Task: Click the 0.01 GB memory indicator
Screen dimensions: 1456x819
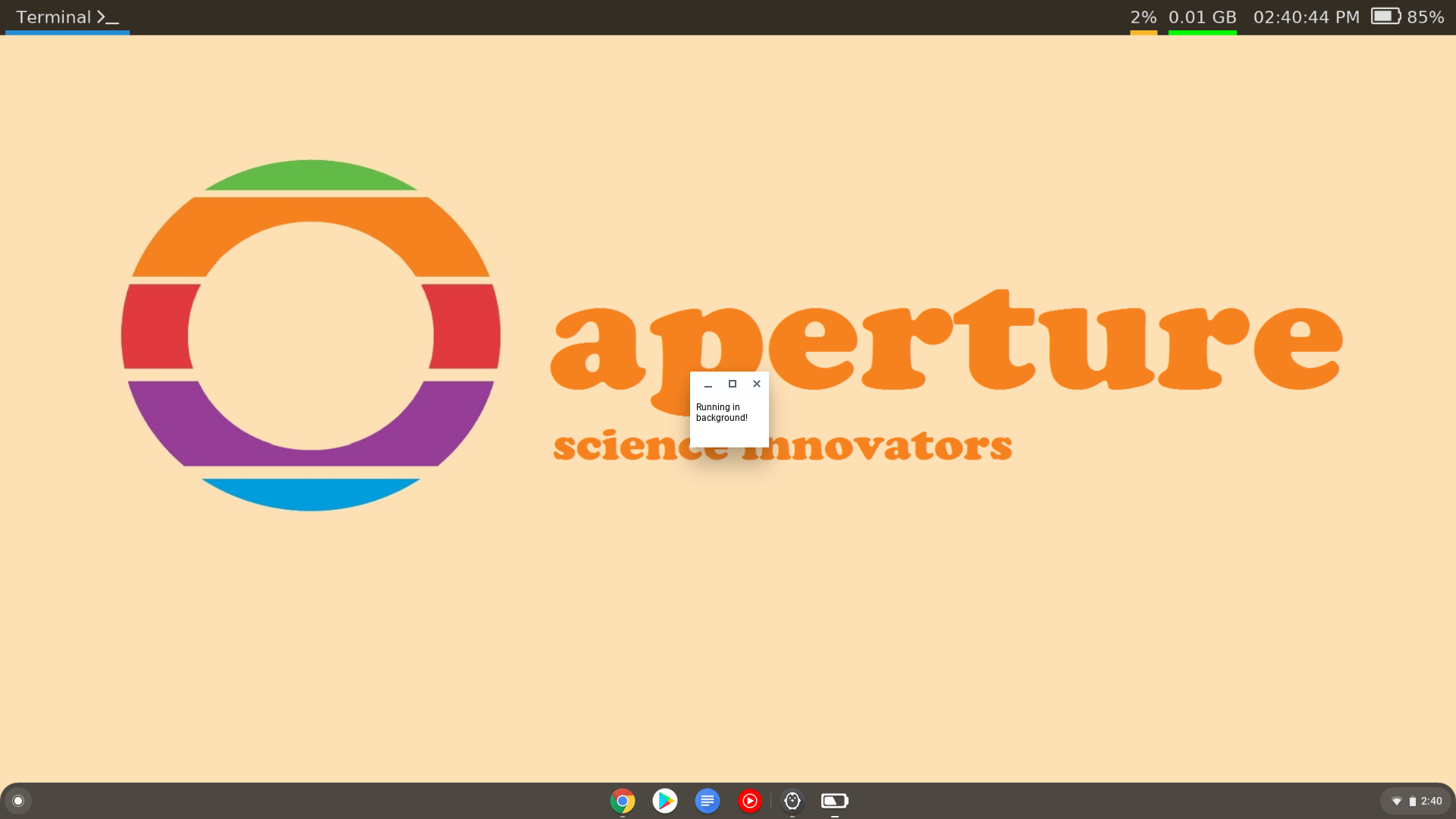Action: [x=1202, y=17]
